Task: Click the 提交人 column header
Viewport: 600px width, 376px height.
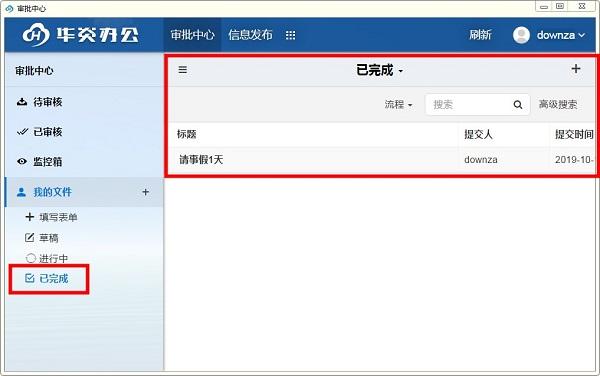Action: point(478,134)
